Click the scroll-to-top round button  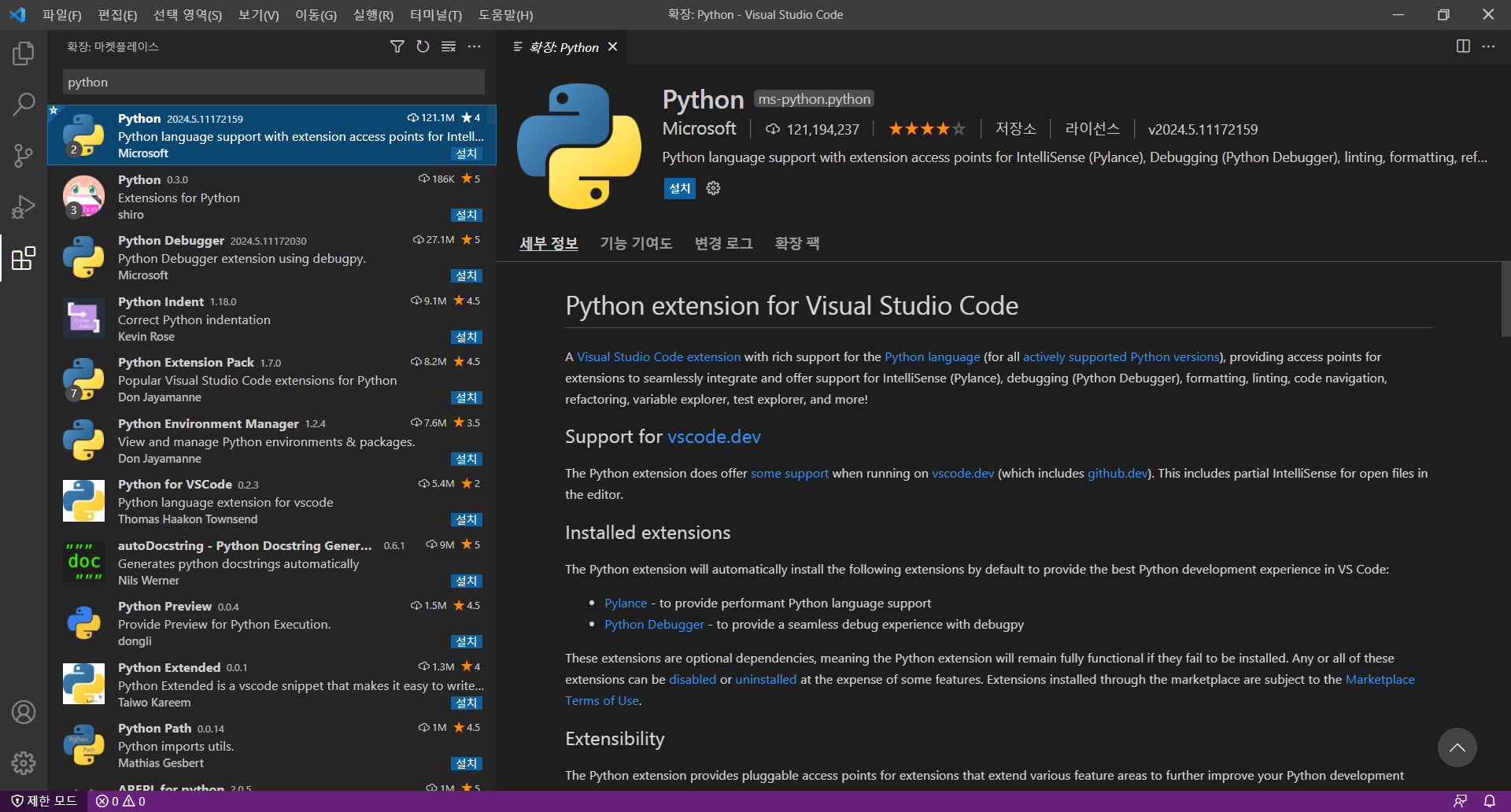click(x=1457, y=747)
